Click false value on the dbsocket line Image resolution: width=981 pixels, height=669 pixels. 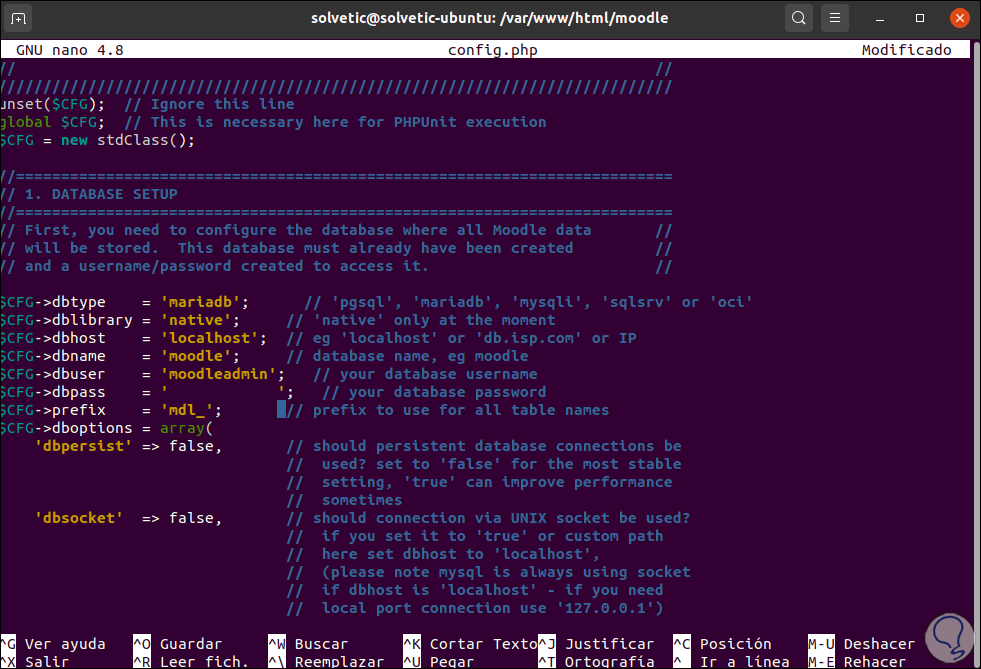point(191,518)
